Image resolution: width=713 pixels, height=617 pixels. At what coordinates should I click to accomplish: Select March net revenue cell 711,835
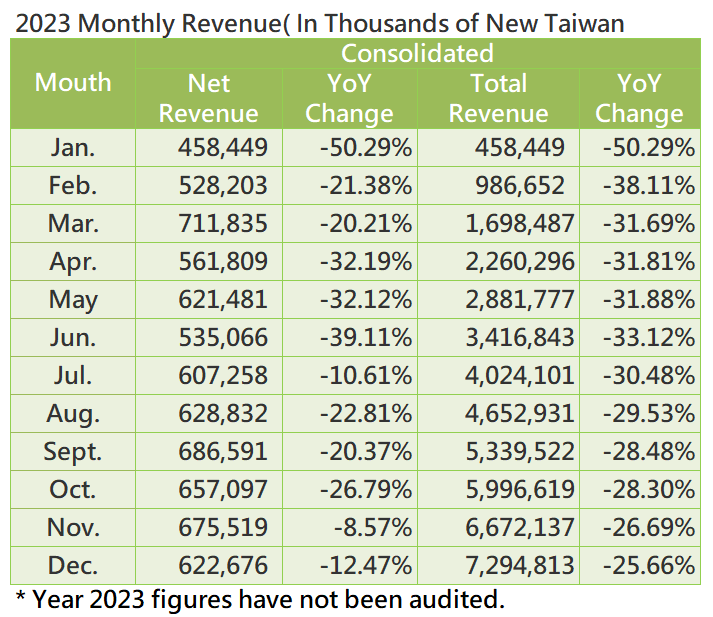(222, 224)
